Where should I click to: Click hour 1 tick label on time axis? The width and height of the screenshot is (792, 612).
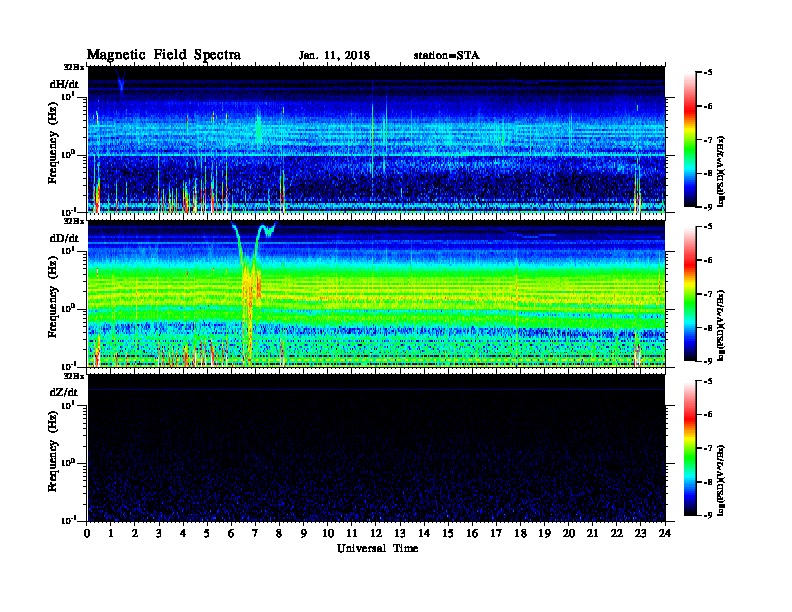pos(111,534)
